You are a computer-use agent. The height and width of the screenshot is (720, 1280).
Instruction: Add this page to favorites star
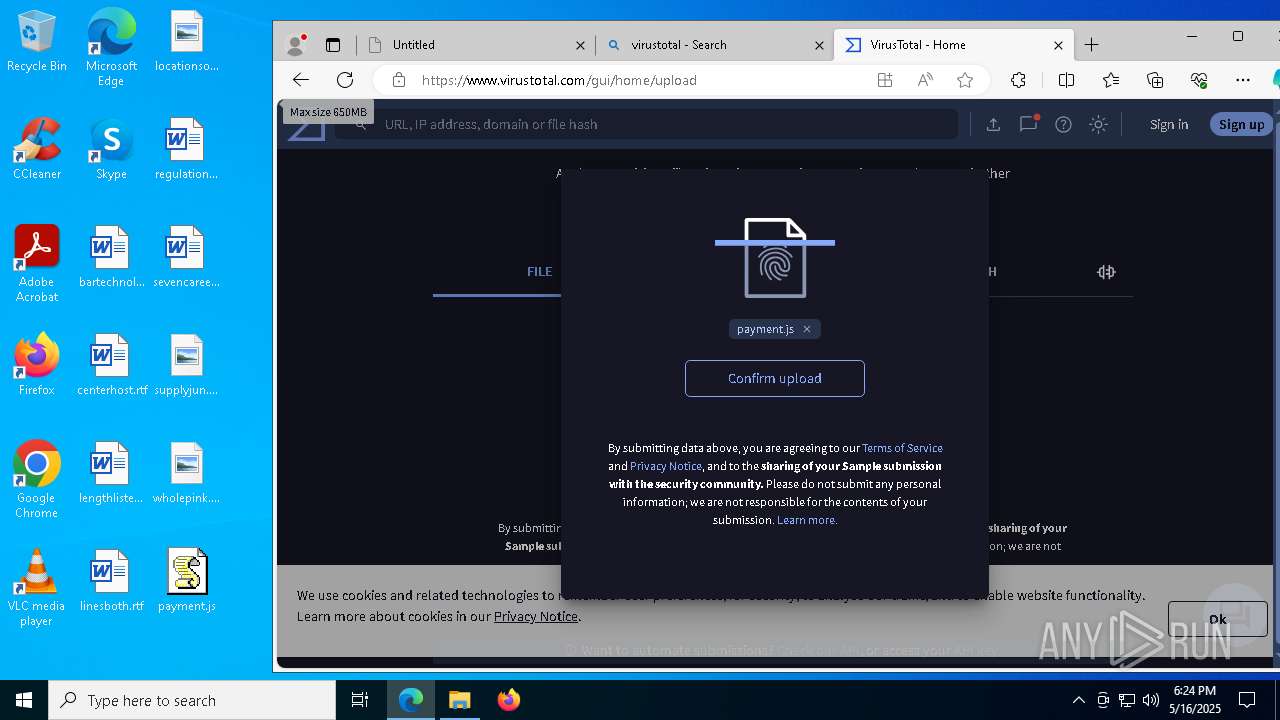pyautogui.click(x=965, y=80)
